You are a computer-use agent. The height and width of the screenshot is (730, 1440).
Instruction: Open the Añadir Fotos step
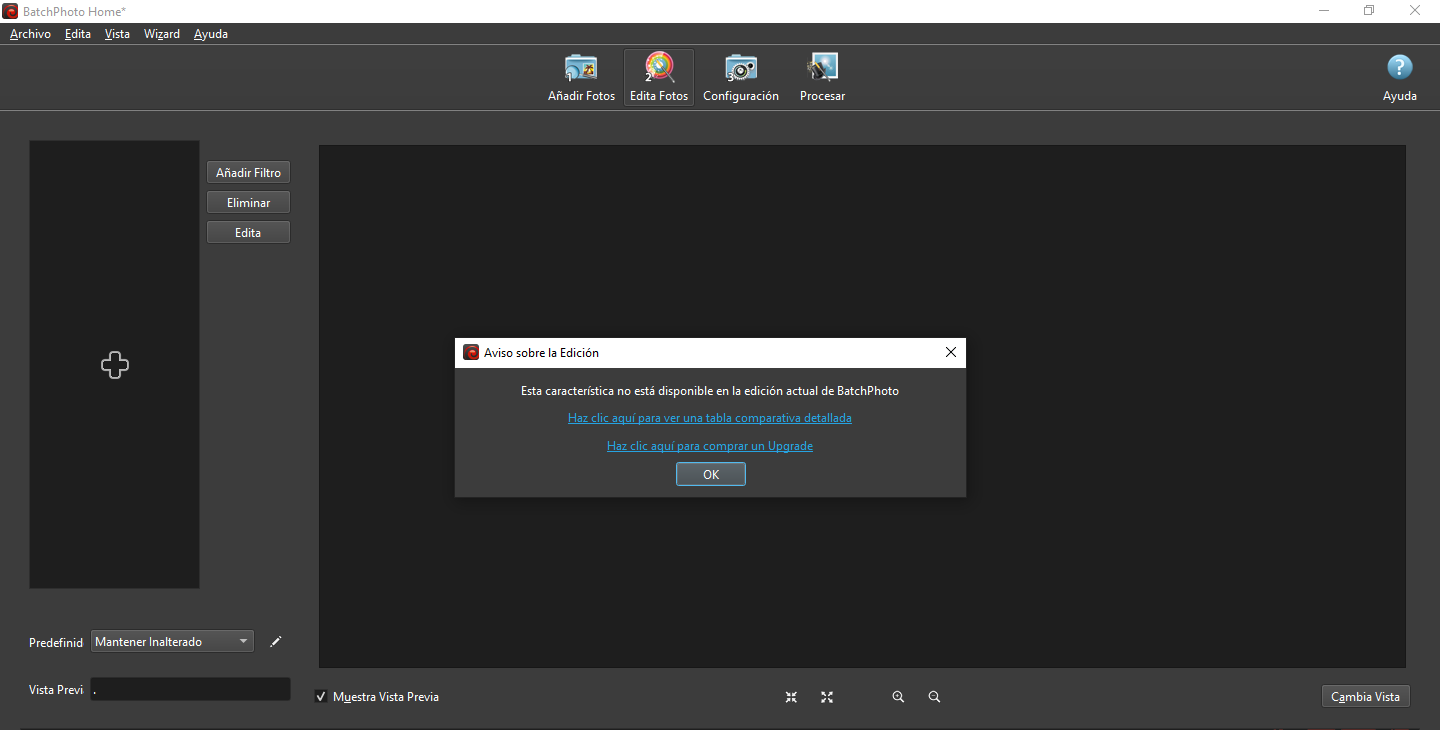[581, 78]
